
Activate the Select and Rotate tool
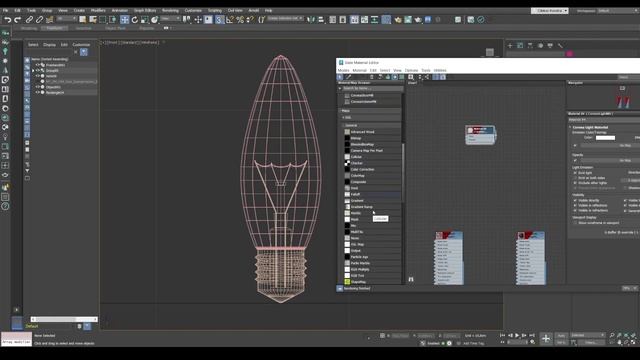135,20
